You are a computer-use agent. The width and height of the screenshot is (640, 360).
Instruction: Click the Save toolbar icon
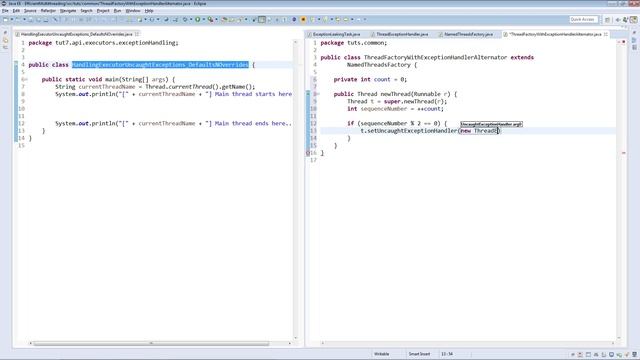tap(31, 19)
